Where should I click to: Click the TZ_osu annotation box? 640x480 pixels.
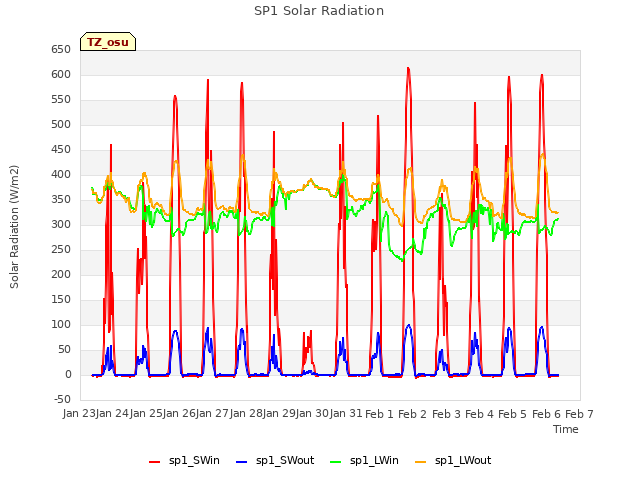point(108,42)
